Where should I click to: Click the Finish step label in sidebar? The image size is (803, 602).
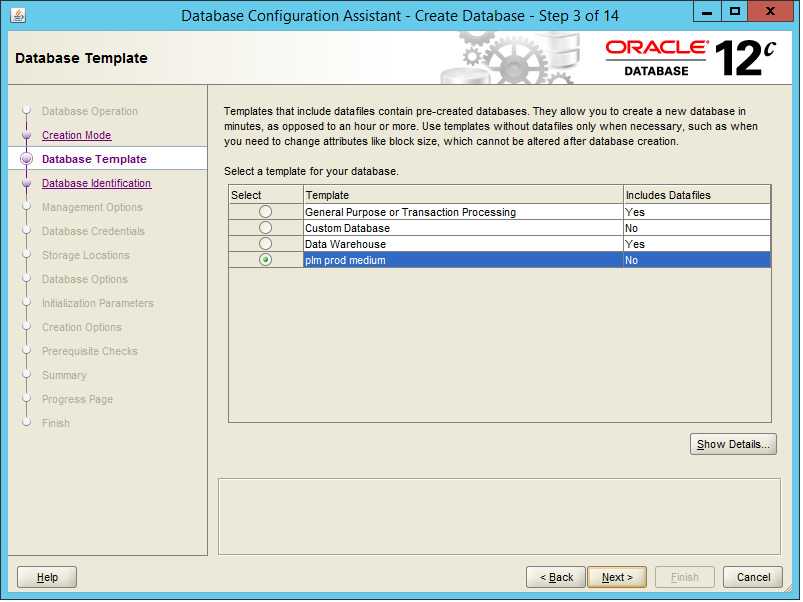tap(55, 423)
